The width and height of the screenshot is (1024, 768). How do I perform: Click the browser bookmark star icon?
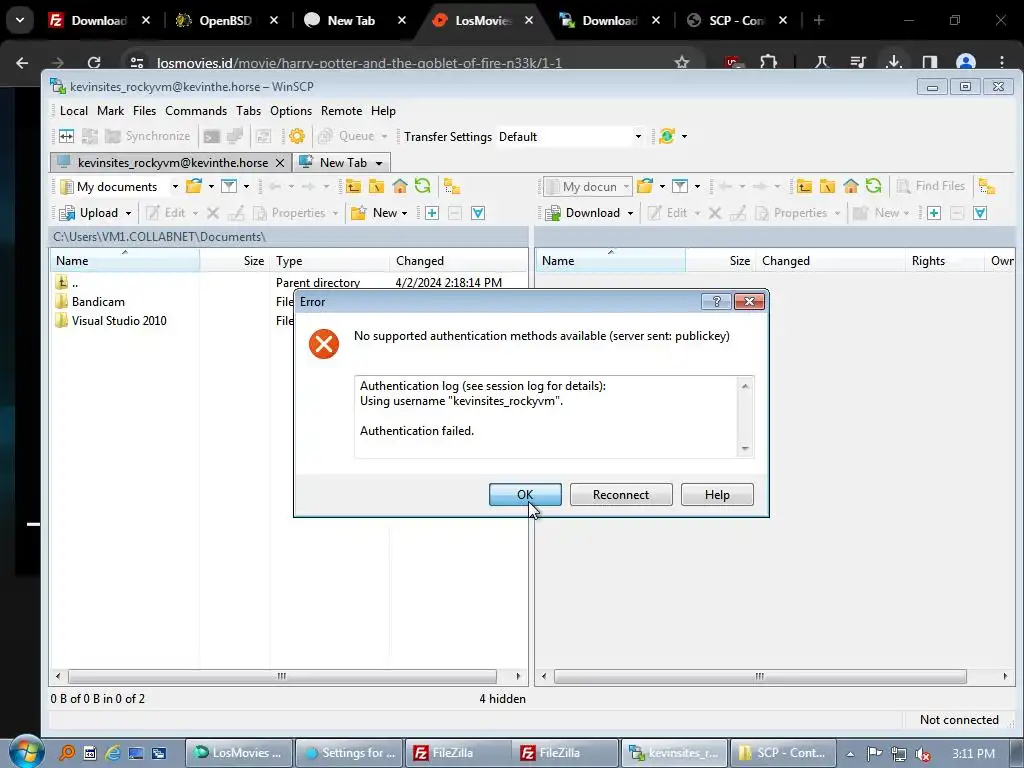point(682,62)
